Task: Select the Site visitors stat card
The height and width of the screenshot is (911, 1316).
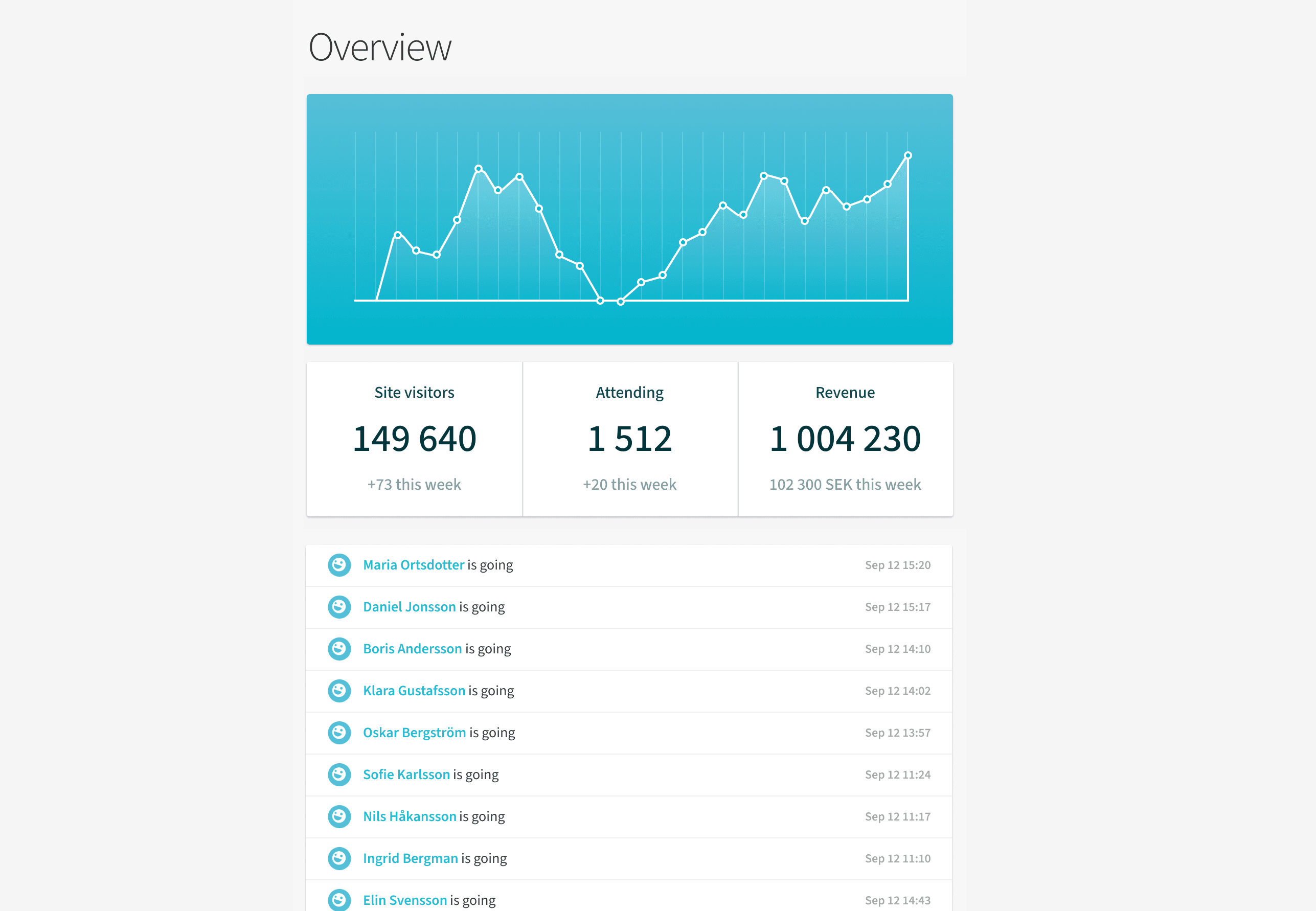Action: [414, 440]
